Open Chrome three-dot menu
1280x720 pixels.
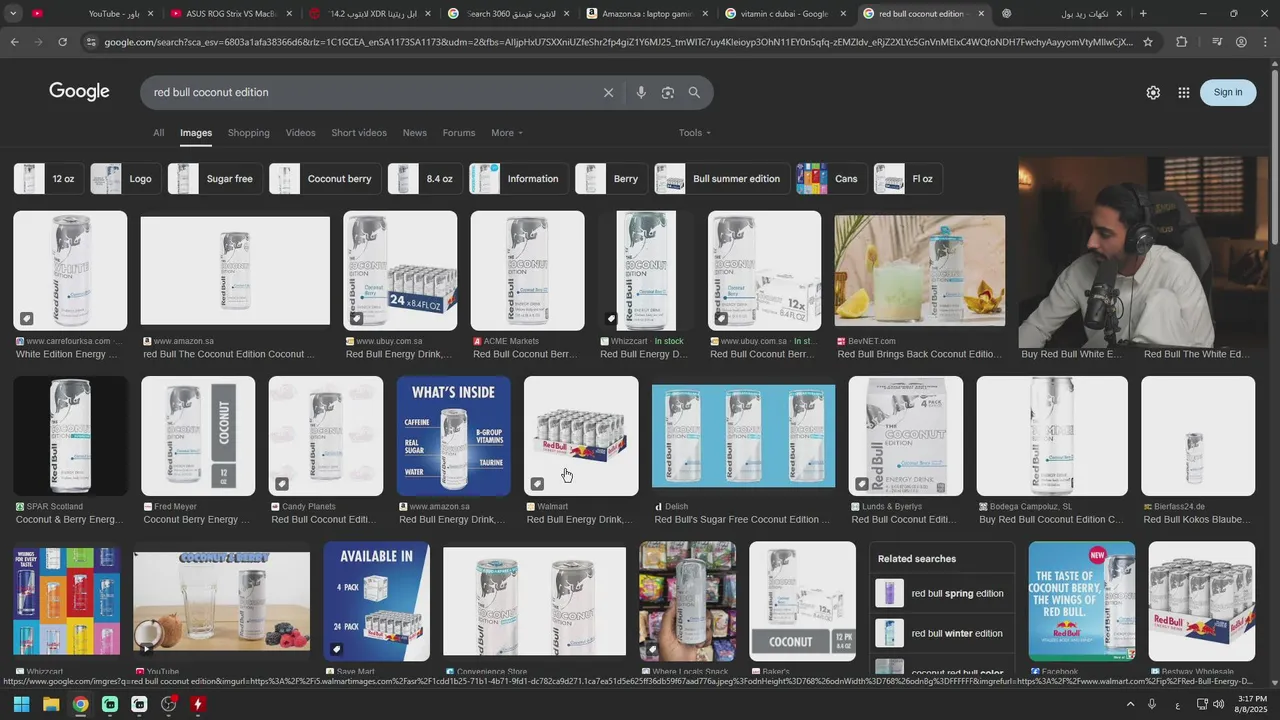pos(1266,42)
